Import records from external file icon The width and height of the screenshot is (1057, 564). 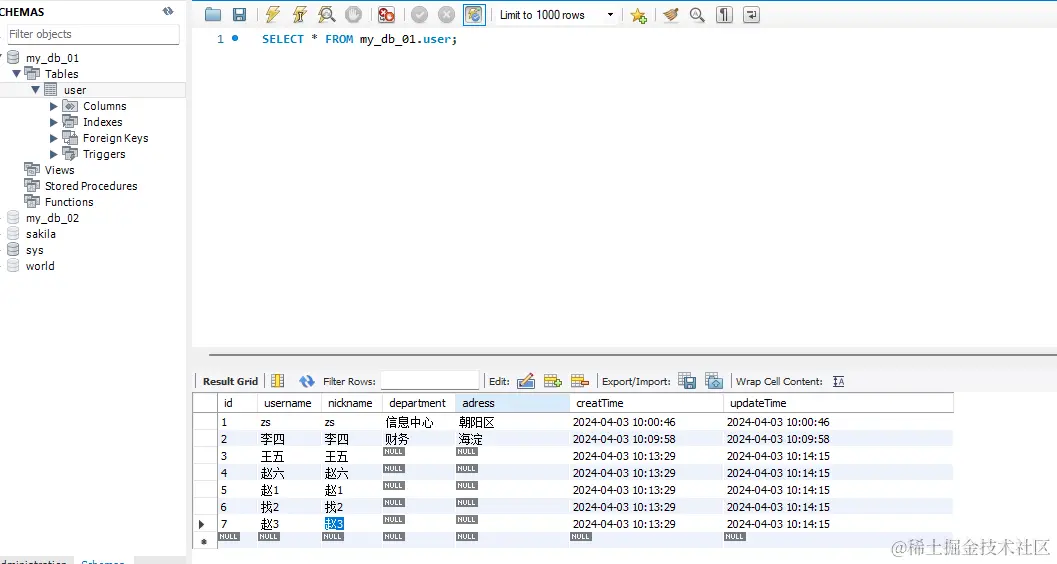click(714, 381)
